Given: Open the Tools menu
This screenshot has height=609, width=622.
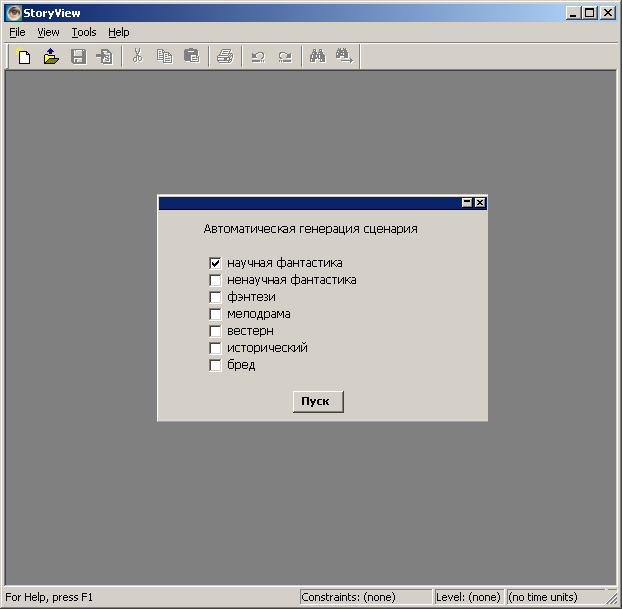Looking at the screenshot, I should click(84, 32).
